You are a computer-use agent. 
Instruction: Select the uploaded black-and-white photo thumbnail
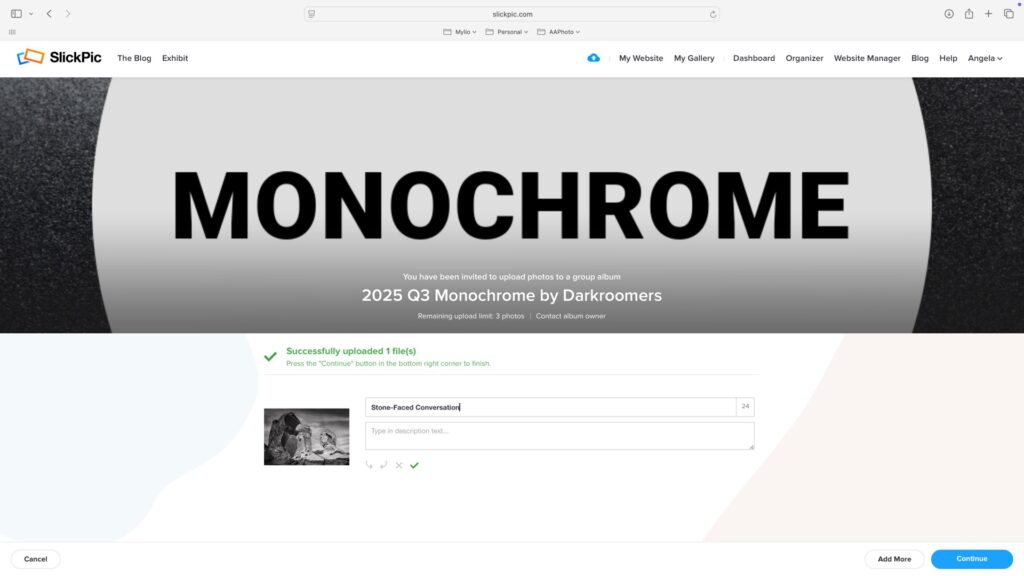pyautogui.click(x=306, y=437)
